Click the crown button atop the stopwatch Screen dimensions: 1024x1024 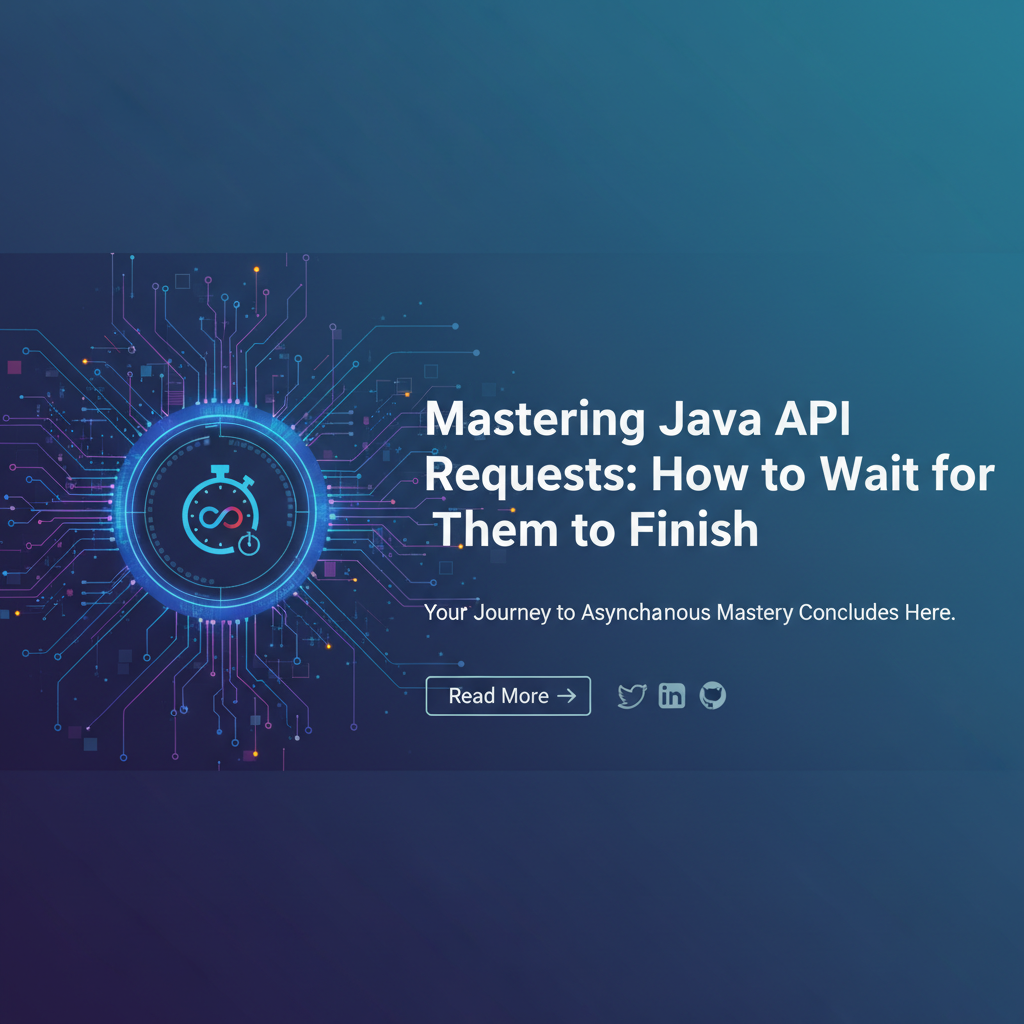coord(220,470)
